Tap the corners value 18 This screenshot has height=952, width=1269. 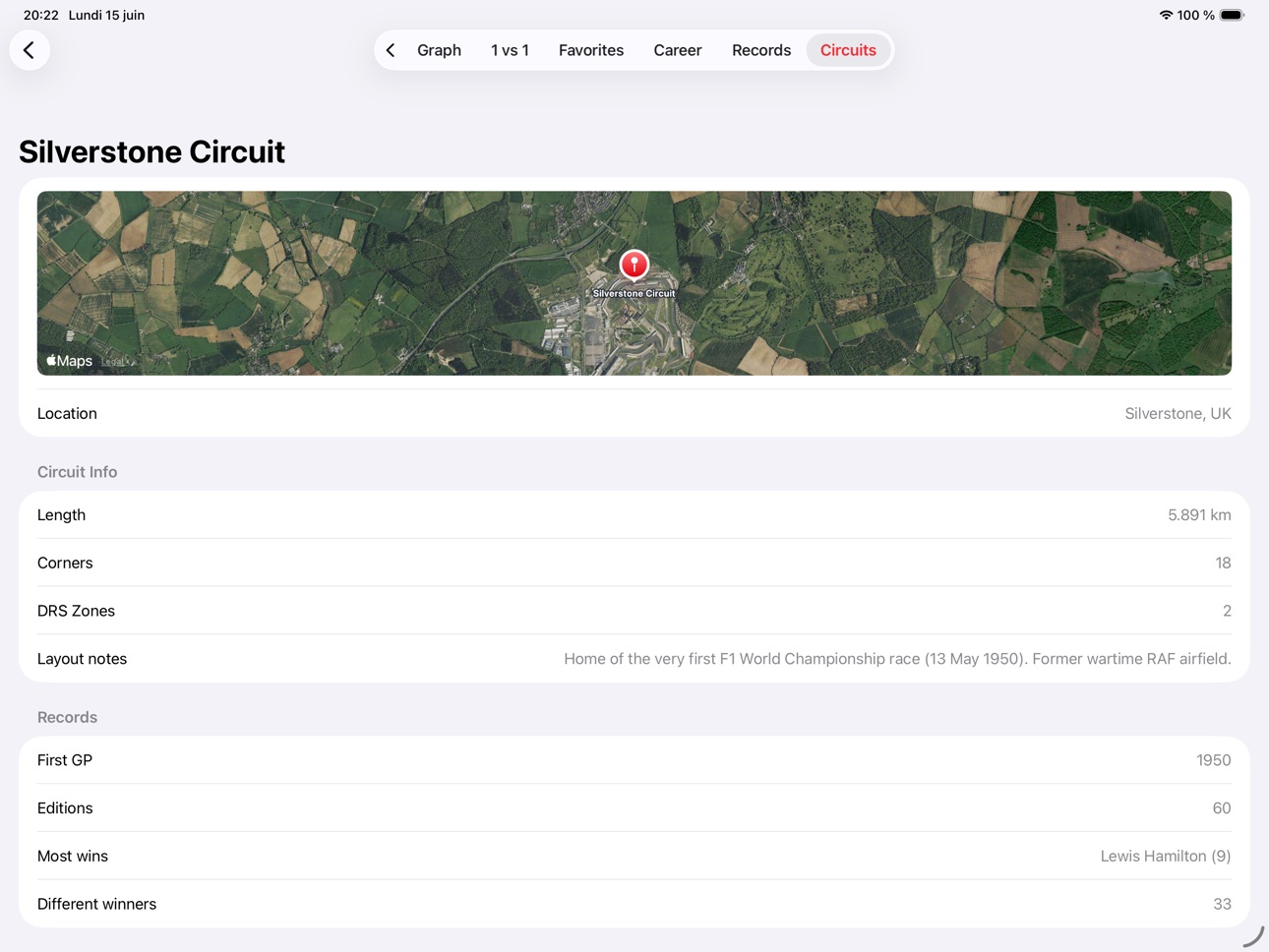click(x=1223, y=563)
